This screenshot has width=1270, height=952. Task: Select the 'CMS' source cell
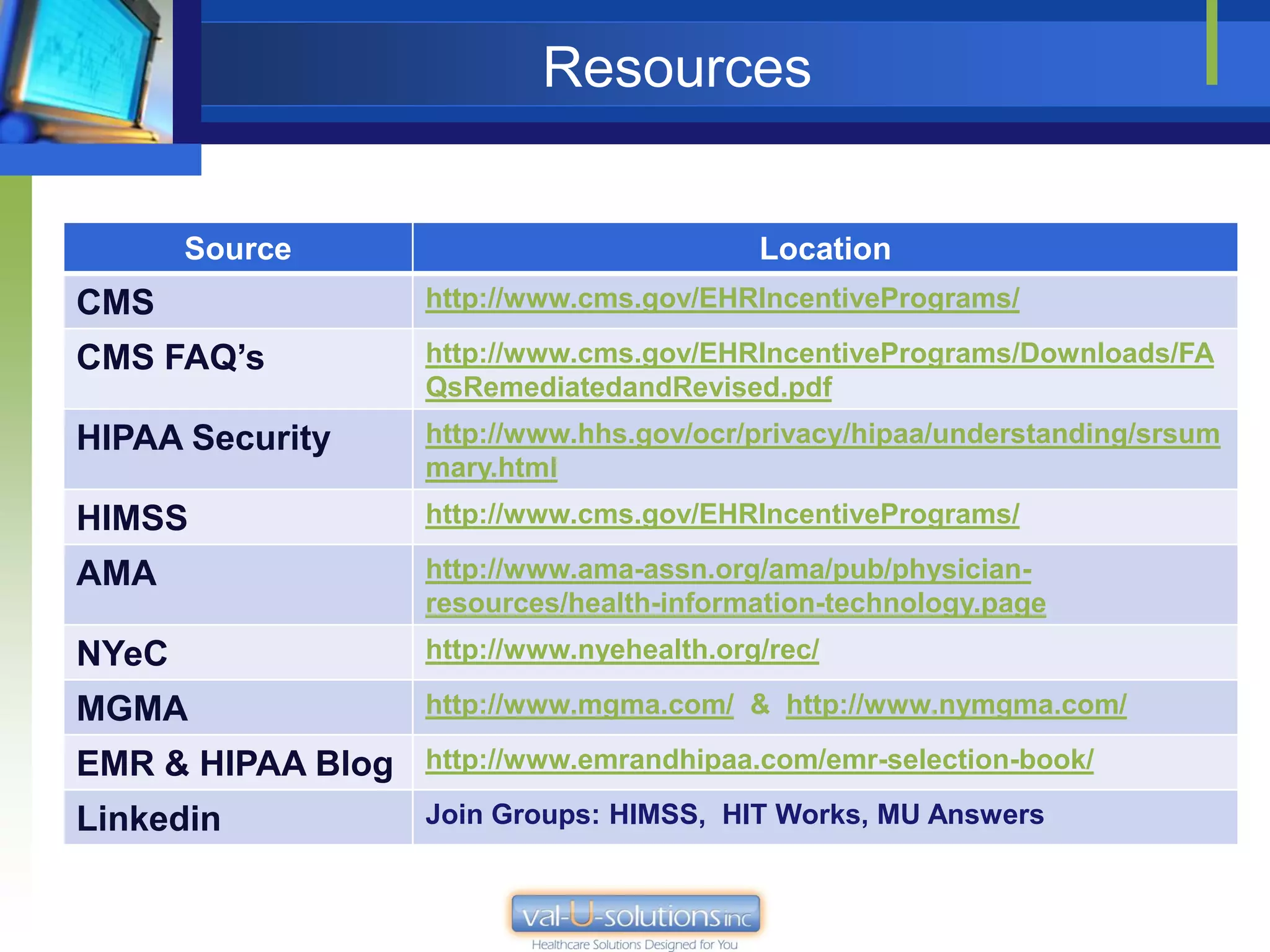[238, 302]
